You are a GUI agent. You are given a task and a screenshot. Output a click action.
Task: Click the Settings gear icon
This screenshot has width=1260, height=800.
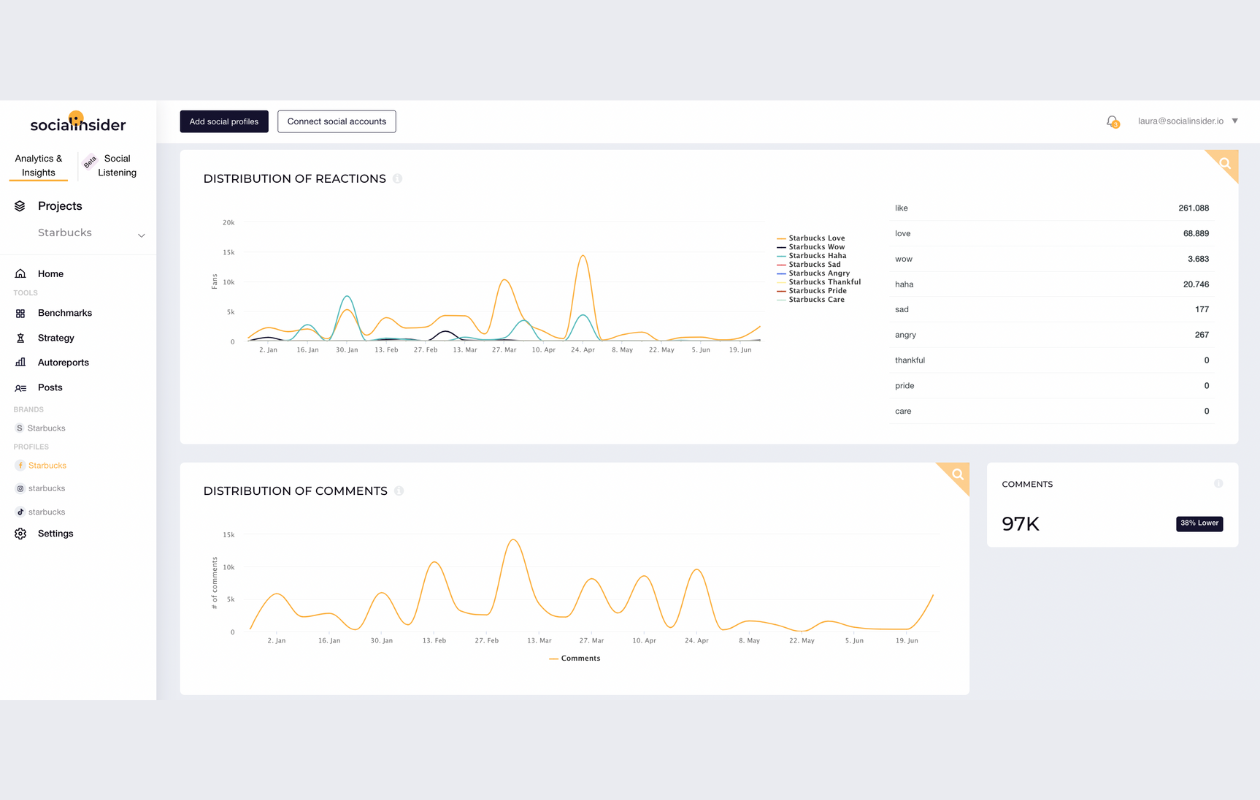click(x=20, y=534)
